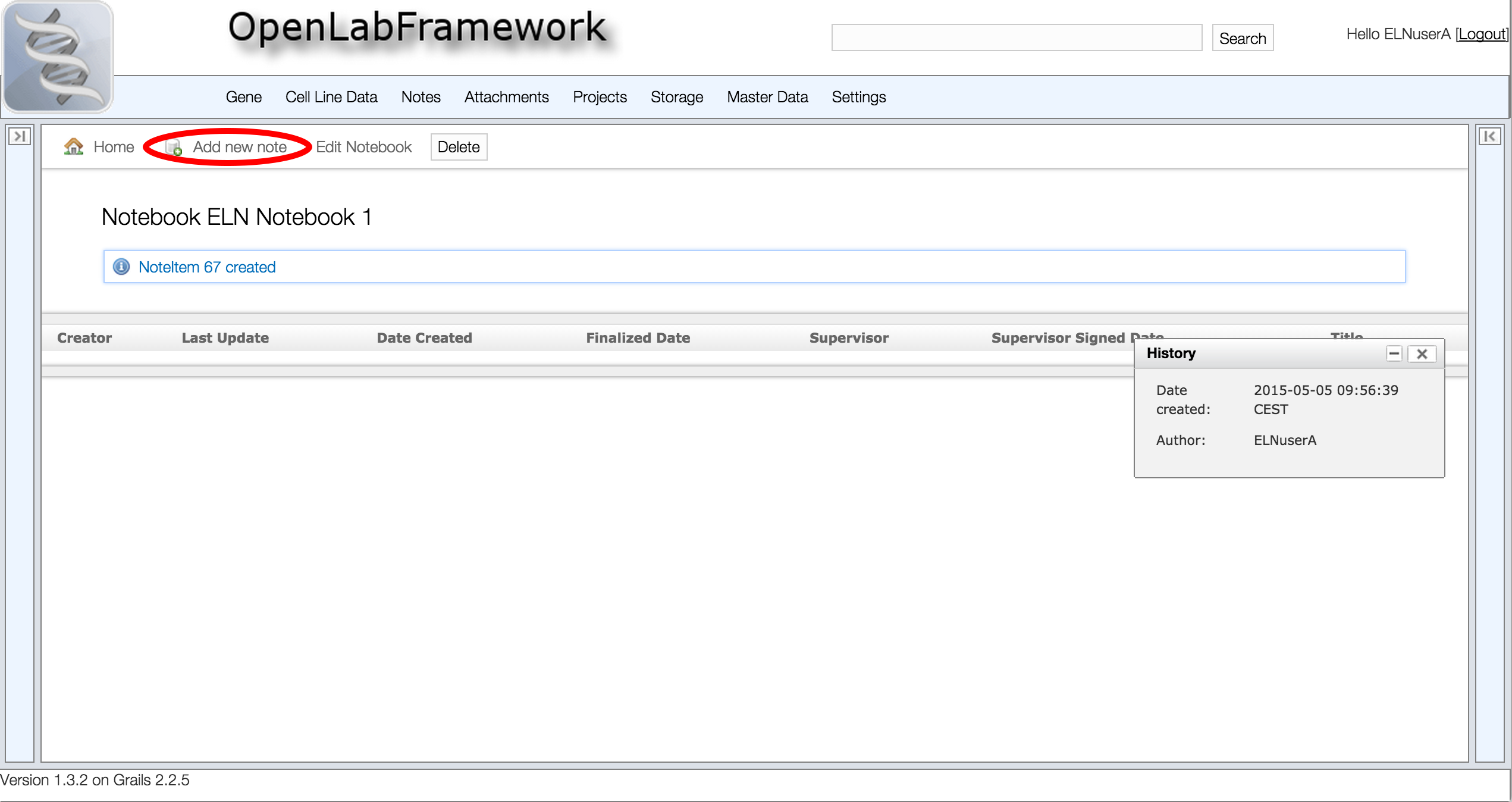Close the History panel
The height and width of the screenshot is (802, 1512).
click(x=1422, y=353)
